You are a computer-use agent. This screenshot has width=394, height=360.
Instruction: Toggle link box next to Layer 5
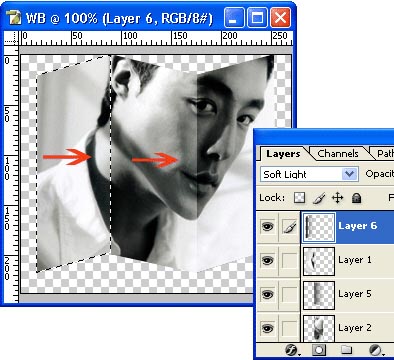click(x=289, y=295)
